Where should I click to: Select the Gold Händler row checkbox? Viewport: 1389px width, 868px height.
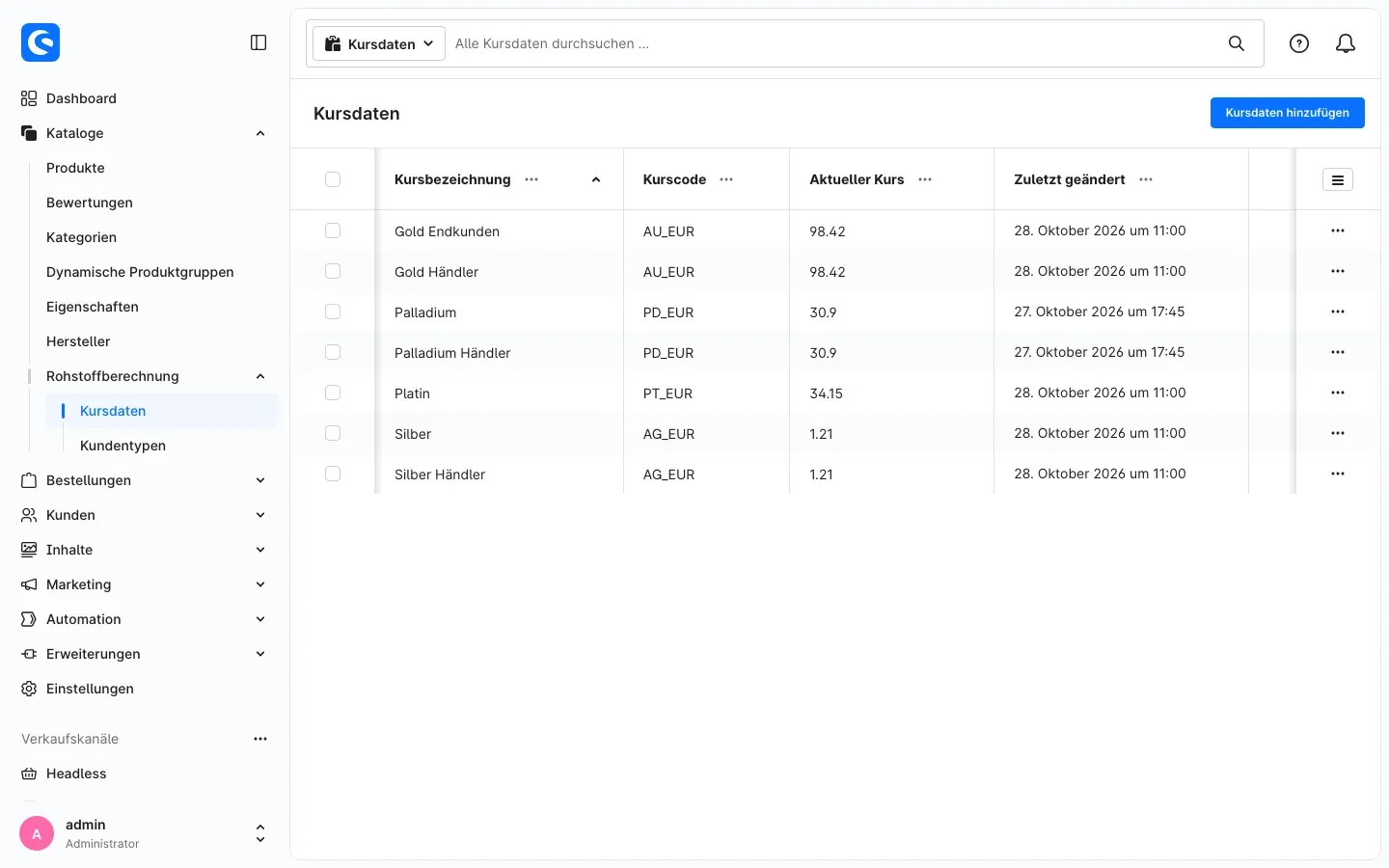(333, 271)
